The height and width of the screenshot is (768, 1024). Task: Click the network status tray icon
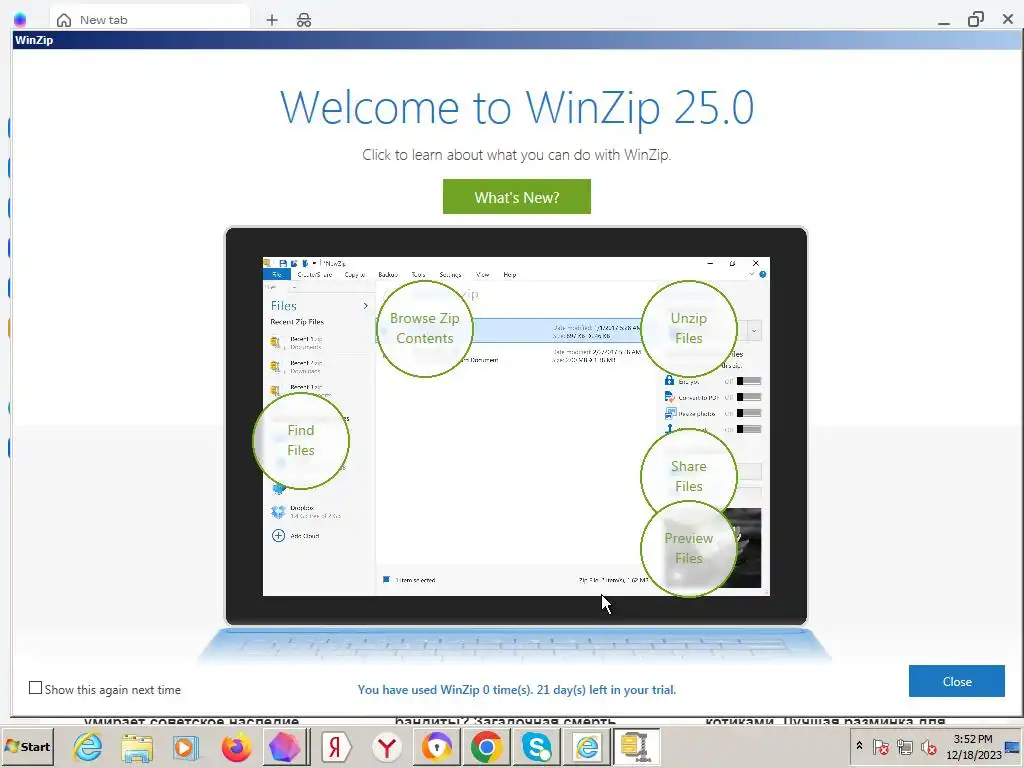pos(904,746)
